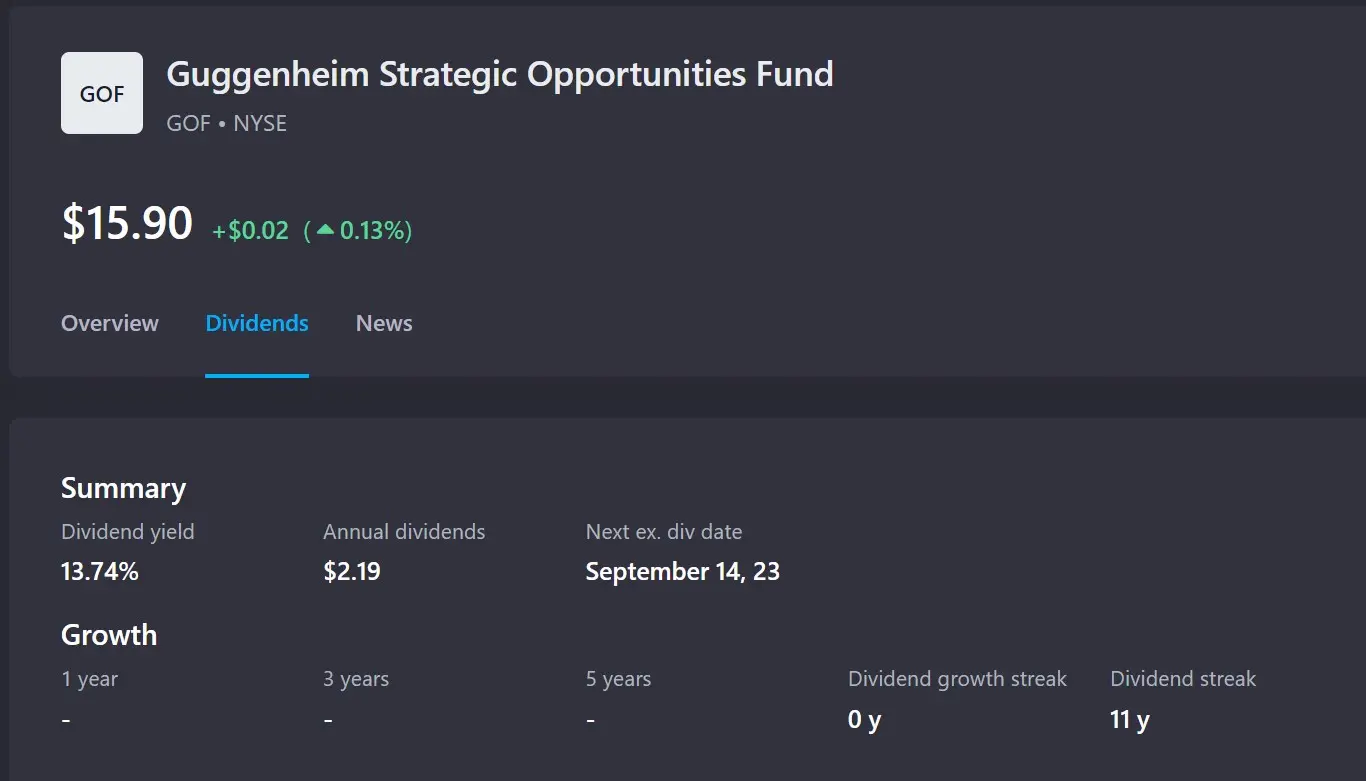Click the GOF logo tile
This screenshot has height=781, width=1366.
pyautogui.click(x=102, y=93)
